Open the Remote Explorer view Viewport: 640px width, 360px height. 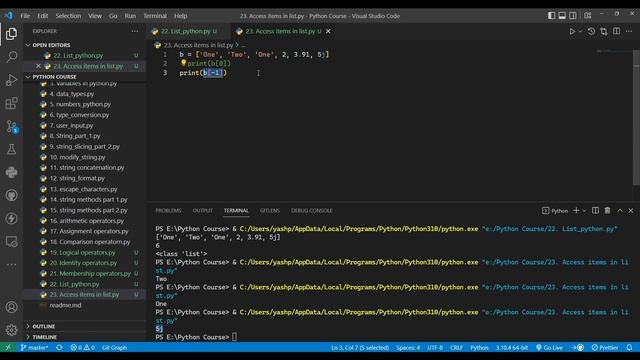[11, 242]
